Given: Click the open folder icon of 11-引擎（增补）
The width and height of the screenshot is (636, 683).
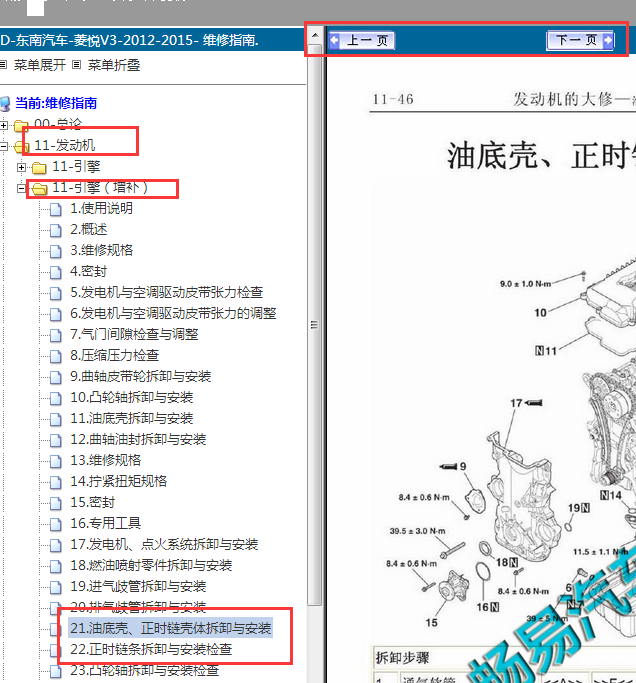Looking at the screenshot, I should pyautogui.click(x=39, y=189).
